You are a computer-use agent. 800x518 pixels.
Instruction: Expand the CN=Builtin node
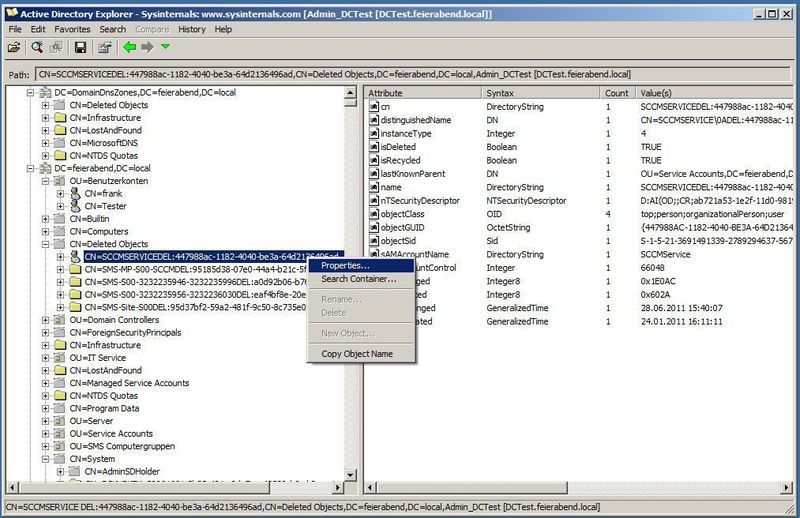coord(45,219)
